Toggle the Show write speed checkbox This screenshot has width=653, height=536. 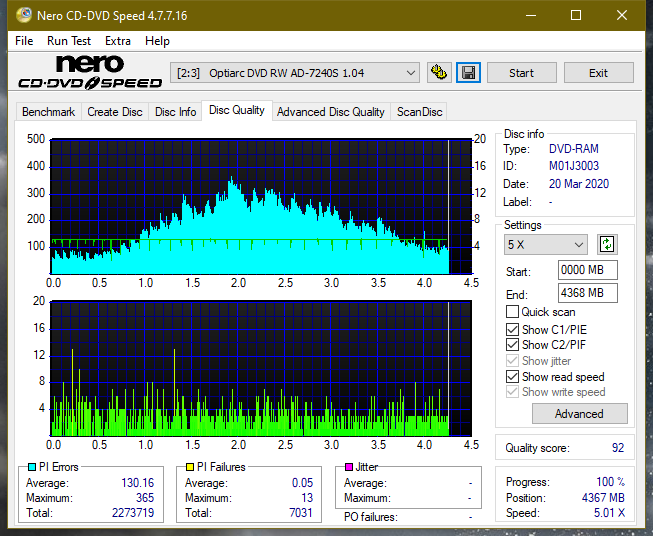pos(512,392)
